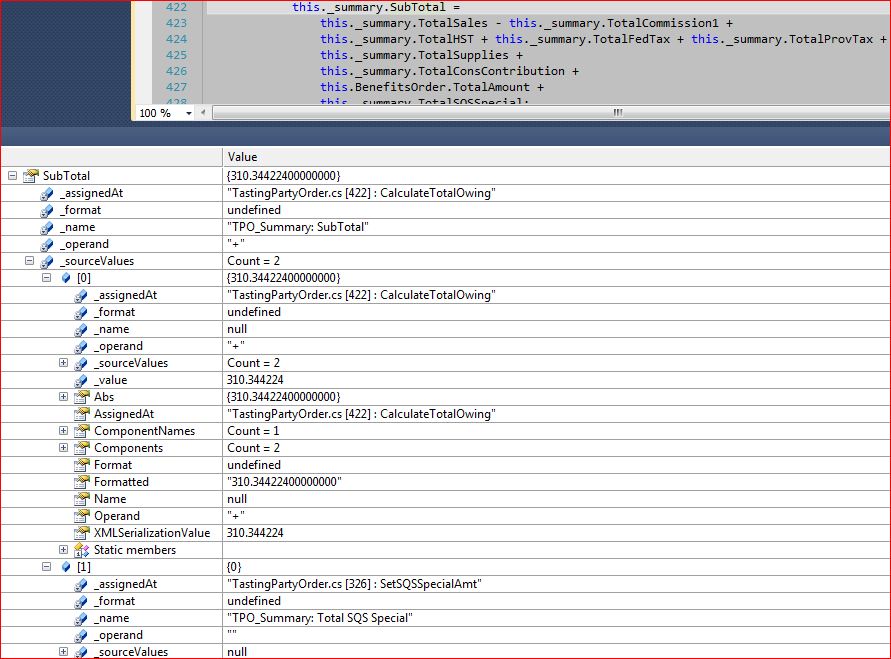Viewport: 891px width, 659px height.
Task: Open the 100 % zoom dropdown
Action: pos(191,113)
